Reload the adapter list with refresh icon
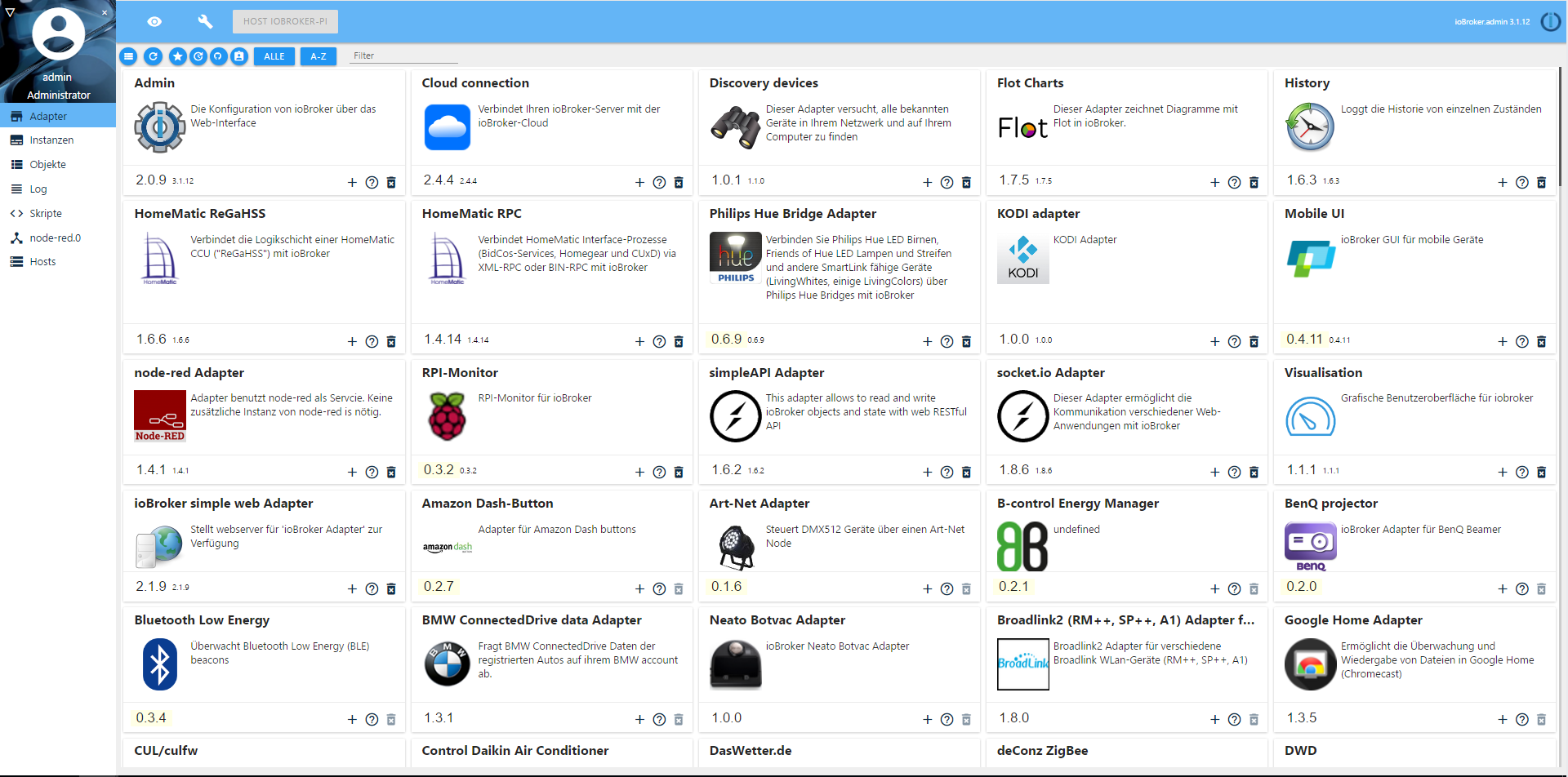The image size is (1568, 777). [x=153, y=56]
